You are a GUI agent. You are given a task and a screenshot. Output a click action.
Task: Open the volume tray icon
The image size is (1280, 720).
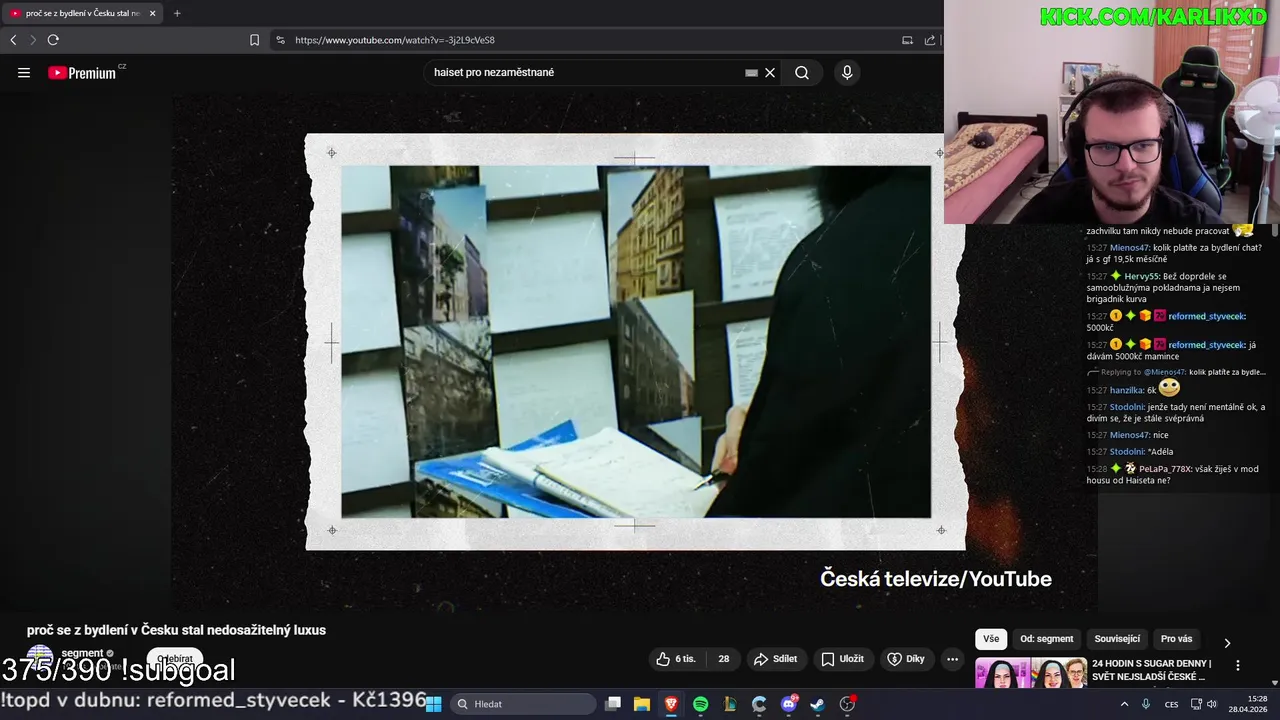pyautogui.click(x=1212, y=704)
